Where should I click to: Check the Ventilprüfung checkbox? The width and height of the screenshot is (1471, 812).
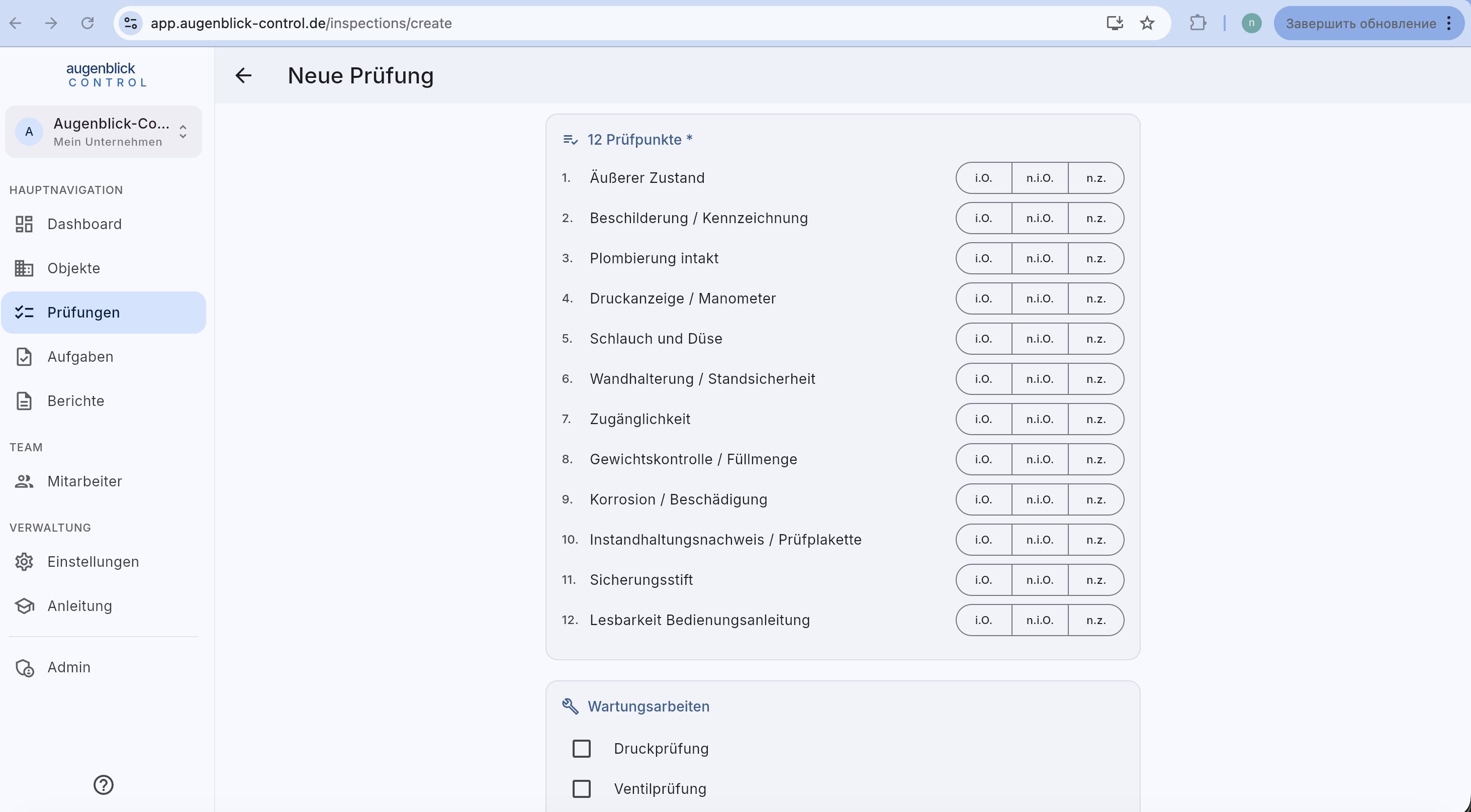pos(581,788)
